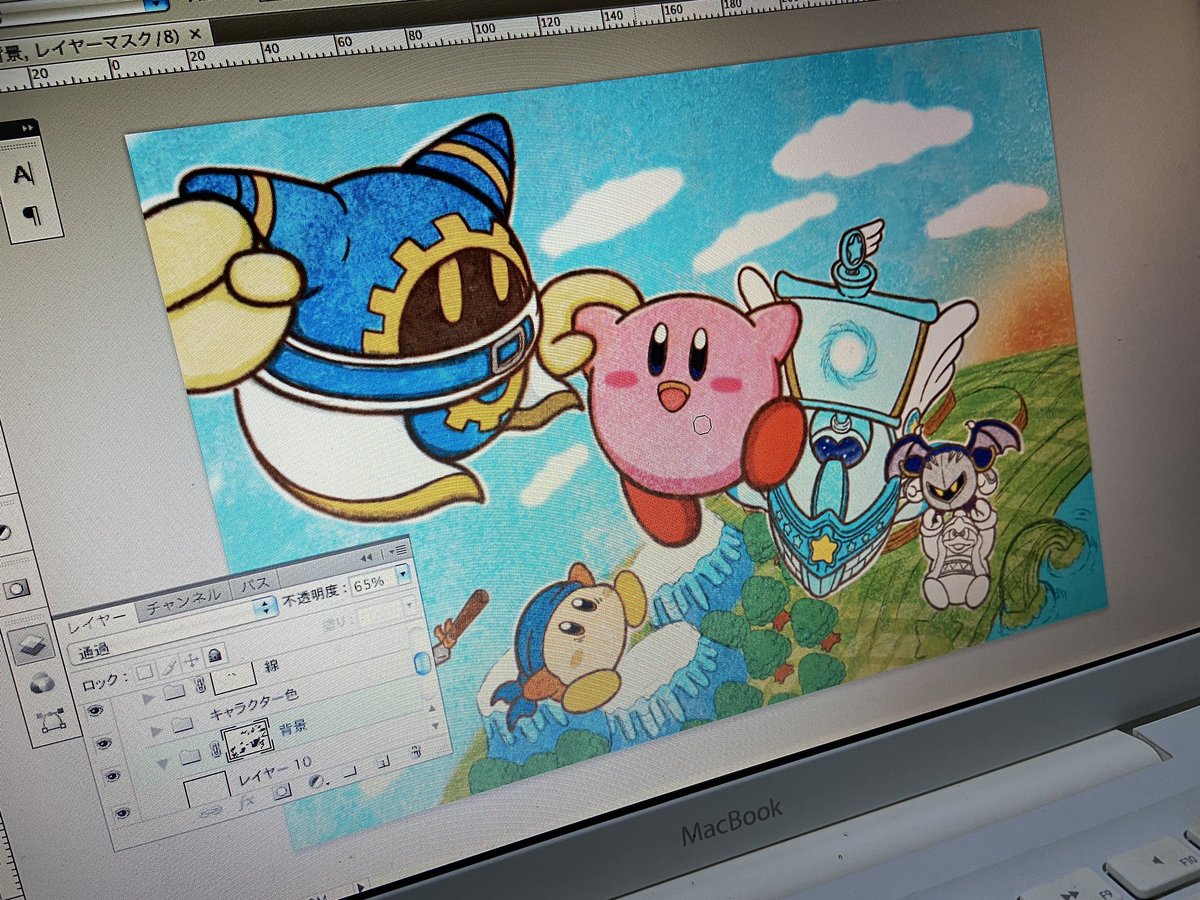Select the 背景 layer mask thumbnail
1200x900 pixels.
(x=248, y=740)
